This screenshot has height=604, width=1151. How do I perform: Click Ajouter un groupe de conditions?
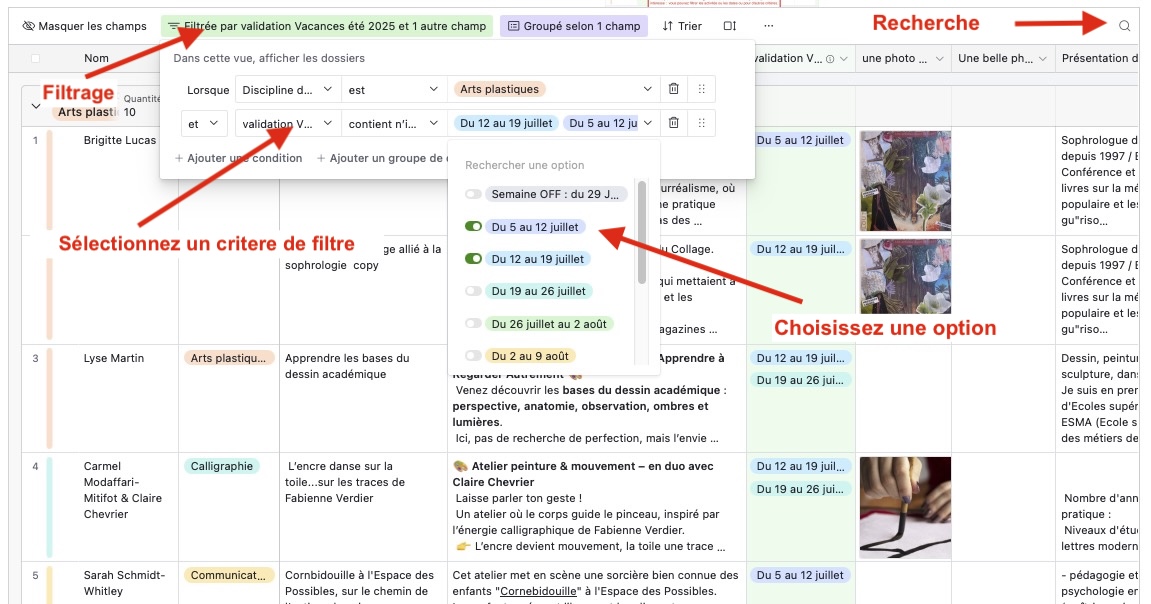[x=380, y=158]
